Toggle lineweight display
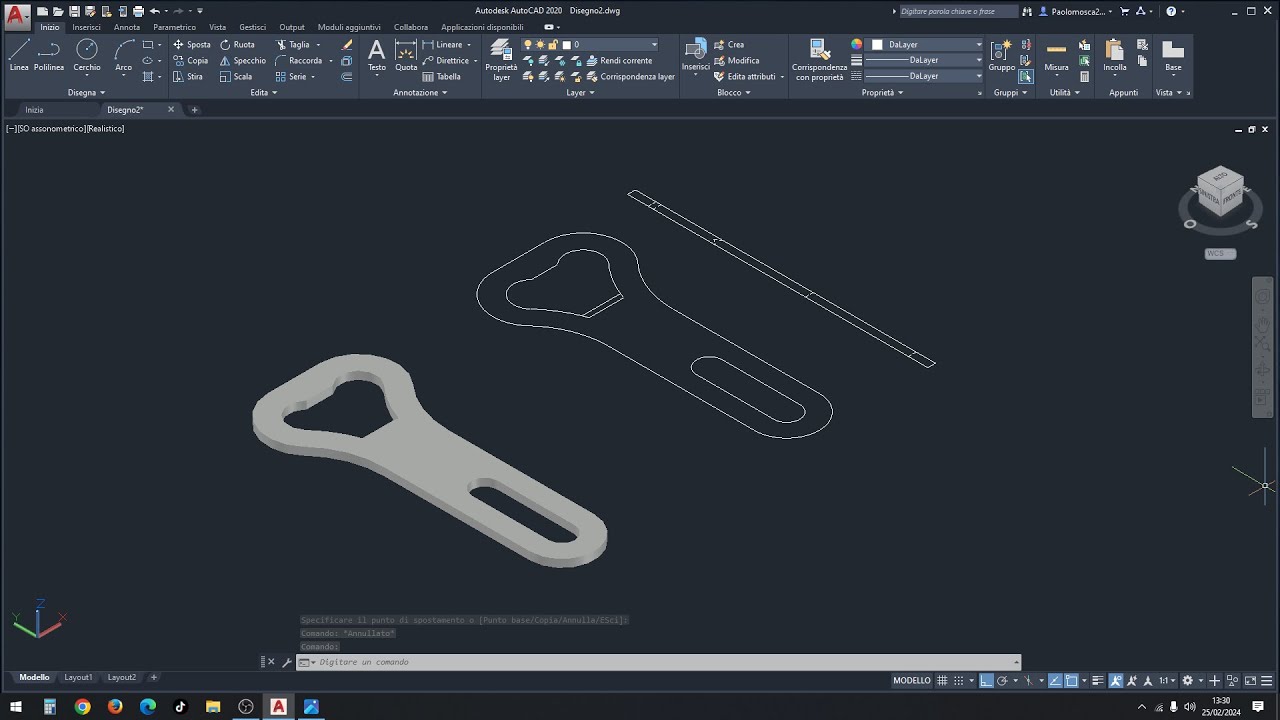The image size is (1280, 720). [1097, 680]
